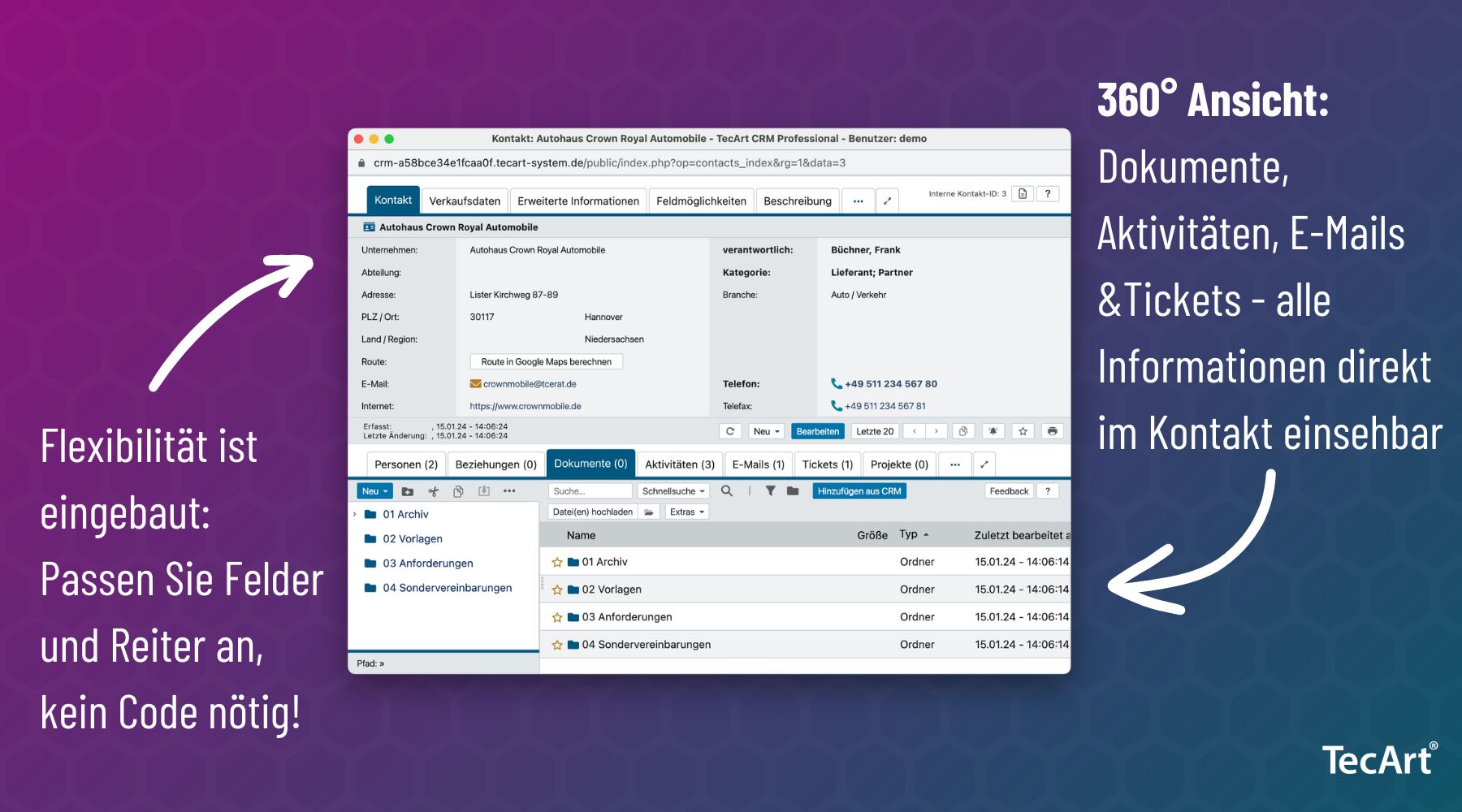Go to the next contact arrow
The width and height of the screenshot is (1462, 812).
tap(936, 431)
